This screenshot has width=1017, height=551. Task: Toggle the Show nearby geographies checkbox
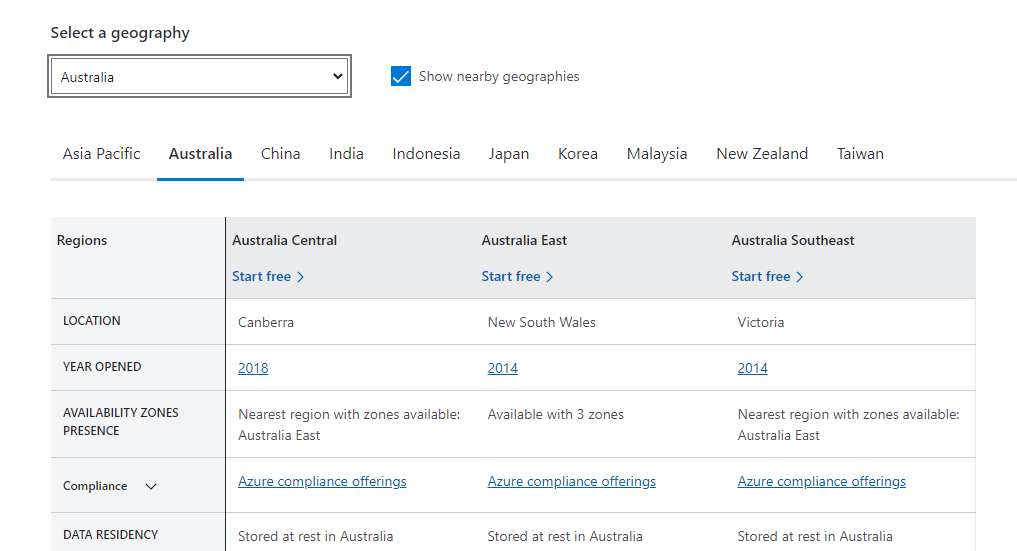click(x=401, y=77)
